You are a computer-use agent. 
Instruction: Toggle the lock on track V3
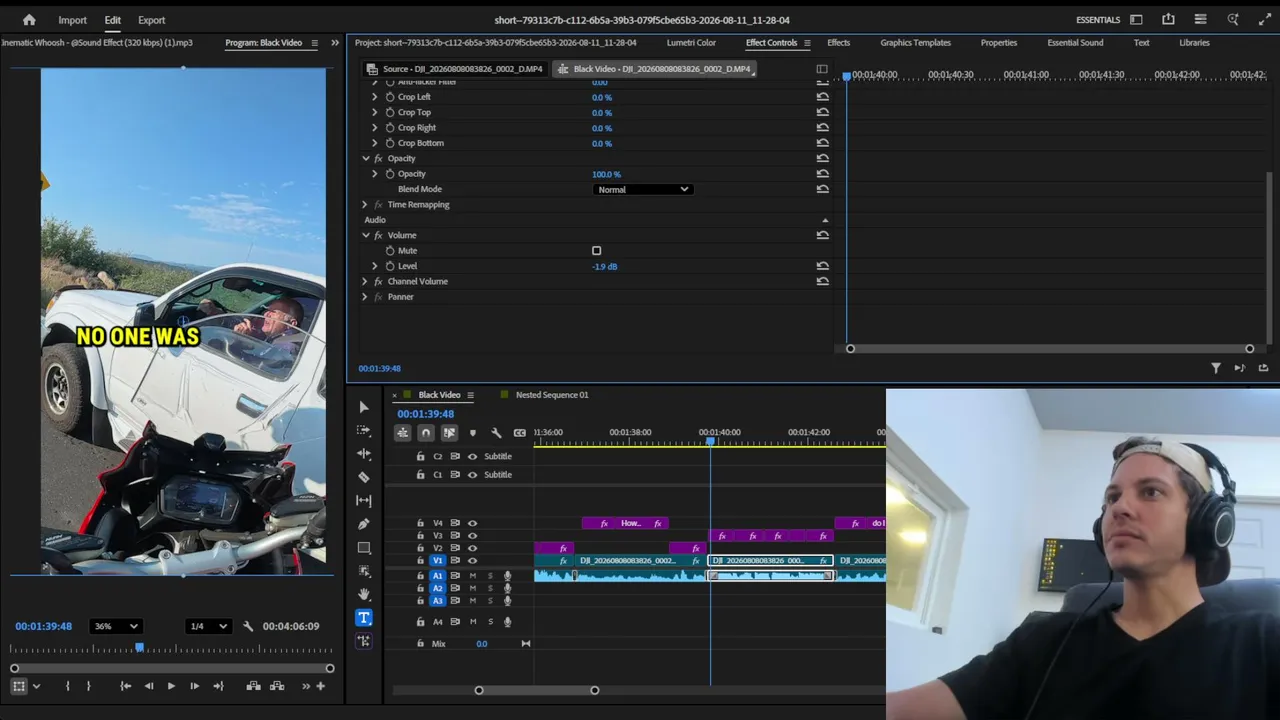(x=420, y=536)
